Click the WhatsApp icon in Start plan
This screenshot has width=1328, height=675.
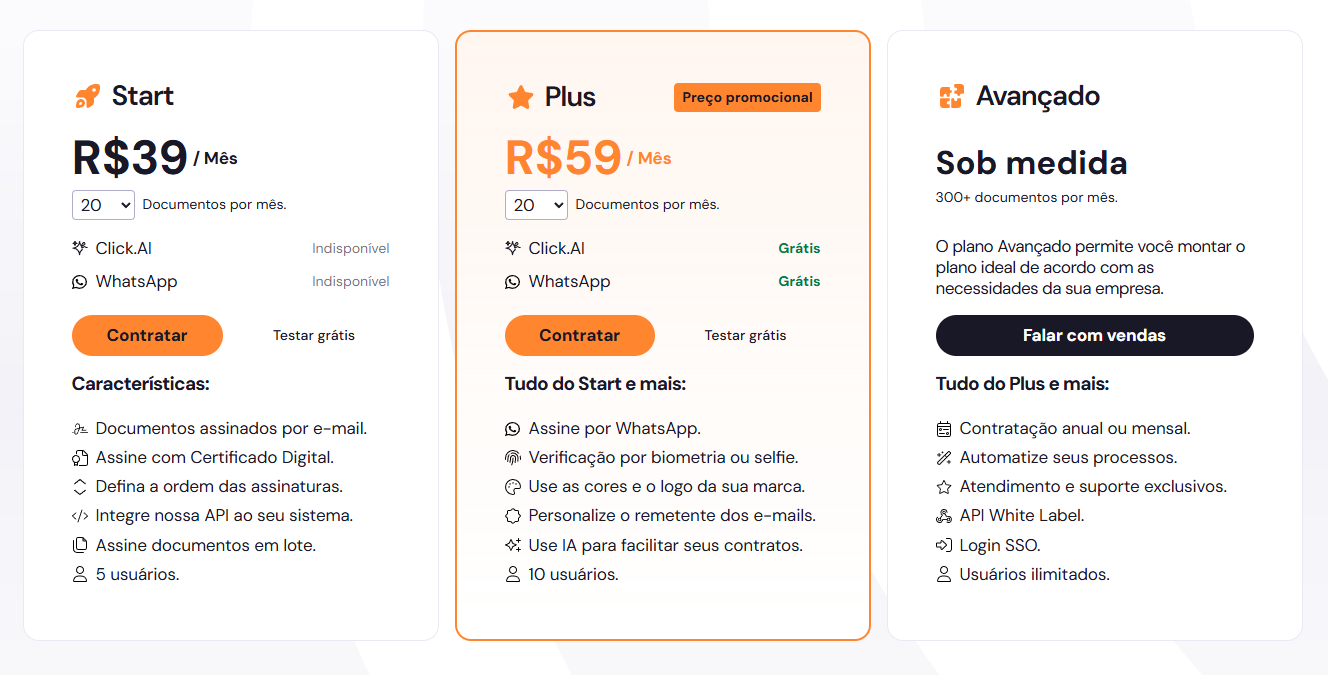pos(80,282)
